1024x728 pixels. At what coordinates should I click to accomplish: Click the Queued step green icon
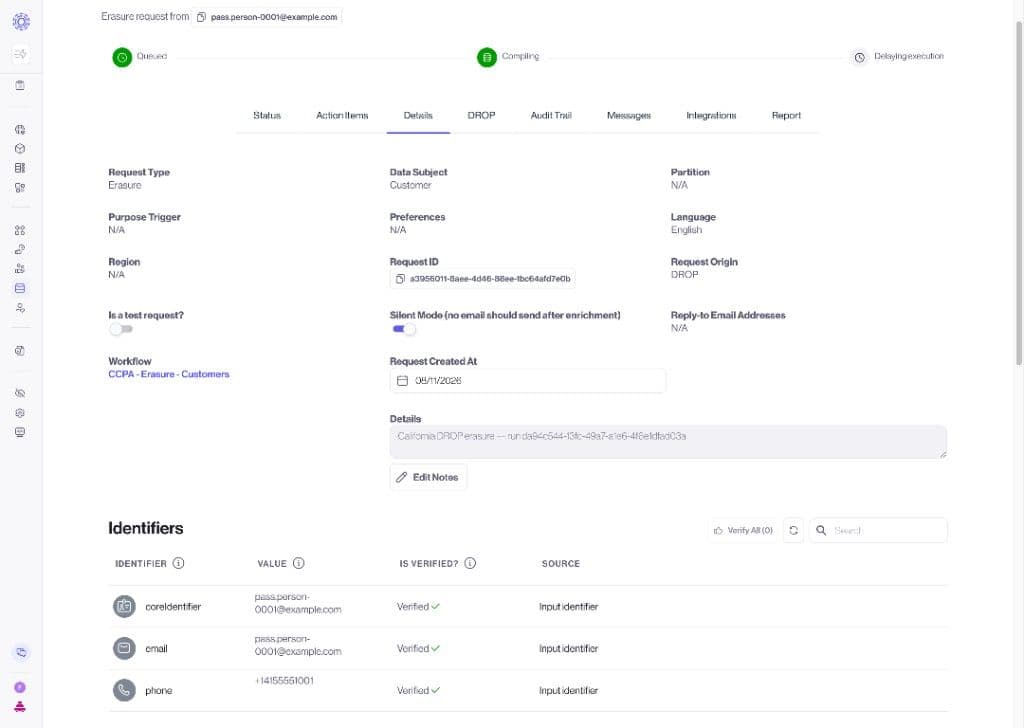(x=122, y=57)
